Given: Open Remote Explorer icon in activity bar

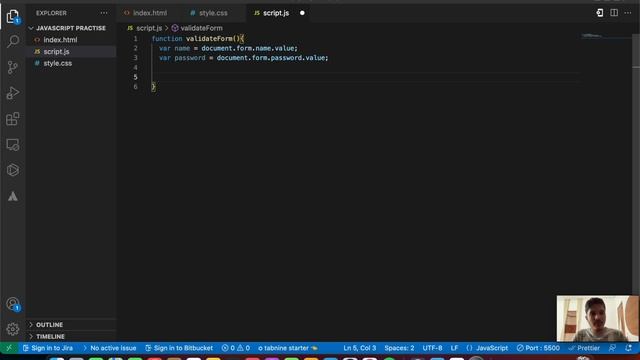Looking at the screenshot, I should [13, 145].
